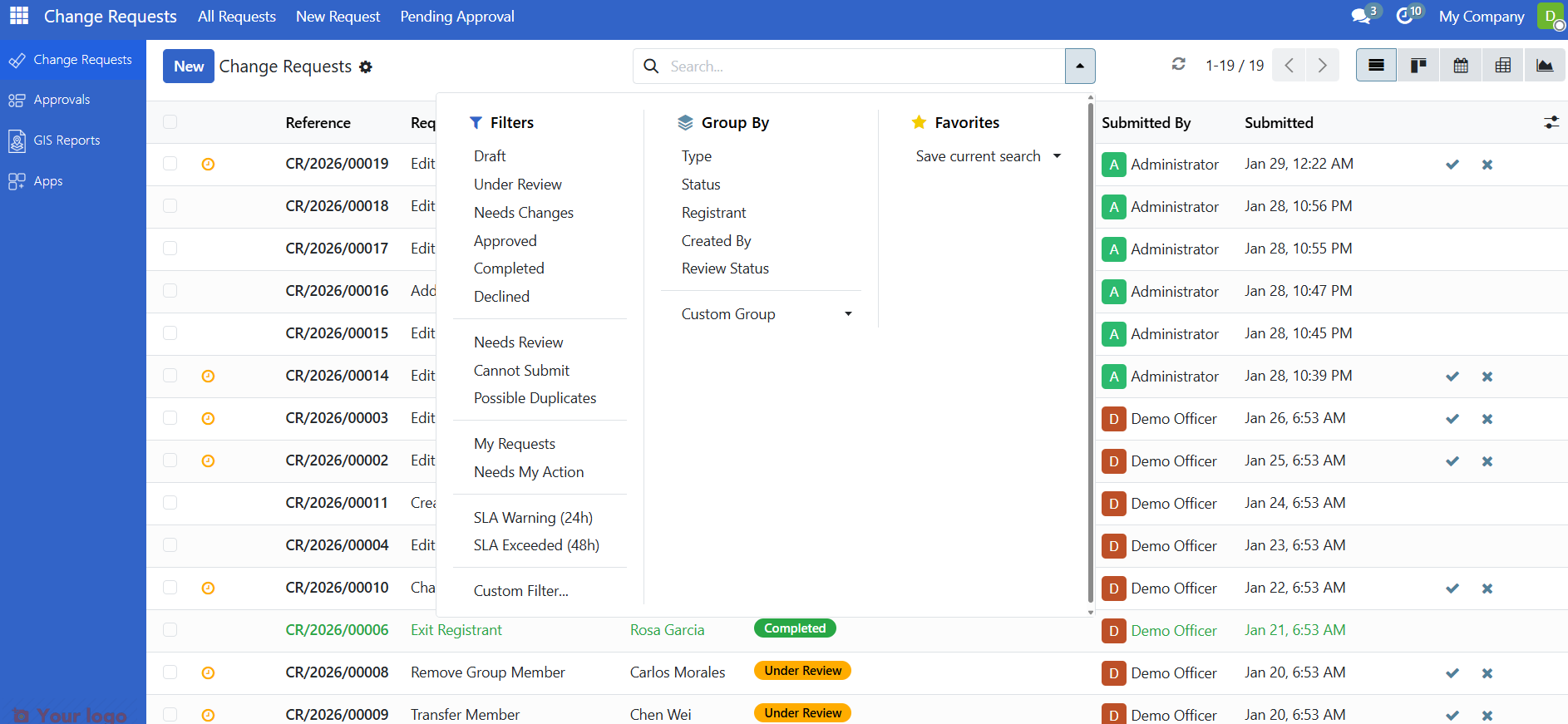This screenshot has height=724, width=1568.
Task: Collapse the search options toggle arrow
Action: tap(1080, 66)
